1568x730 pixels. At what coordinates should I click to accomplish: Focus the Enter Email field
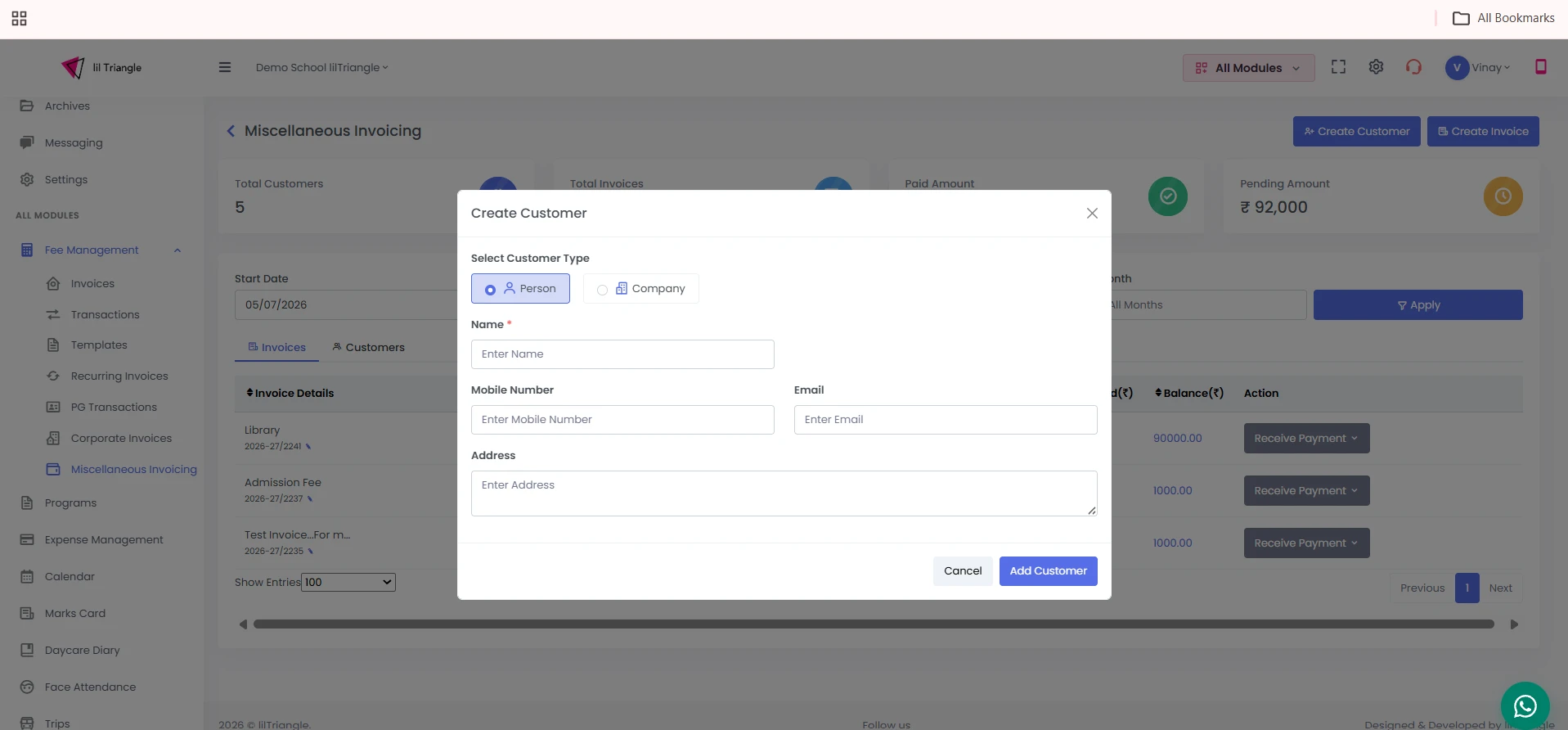[946, 419]
